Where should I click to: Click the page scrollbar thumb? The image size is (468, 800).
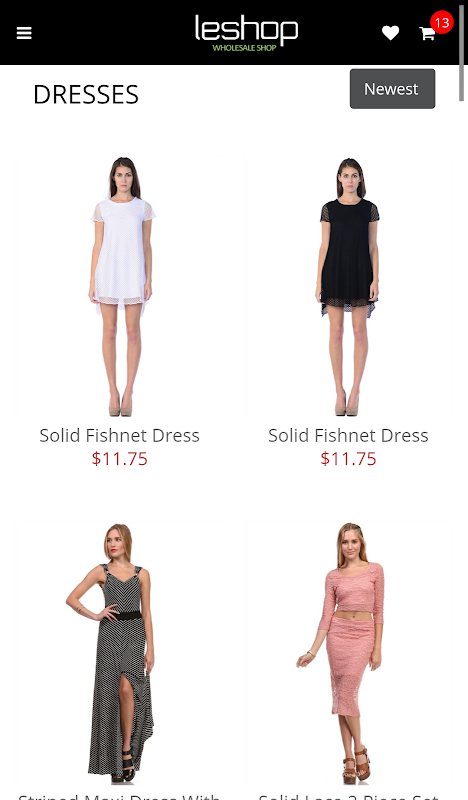[462, 51]
